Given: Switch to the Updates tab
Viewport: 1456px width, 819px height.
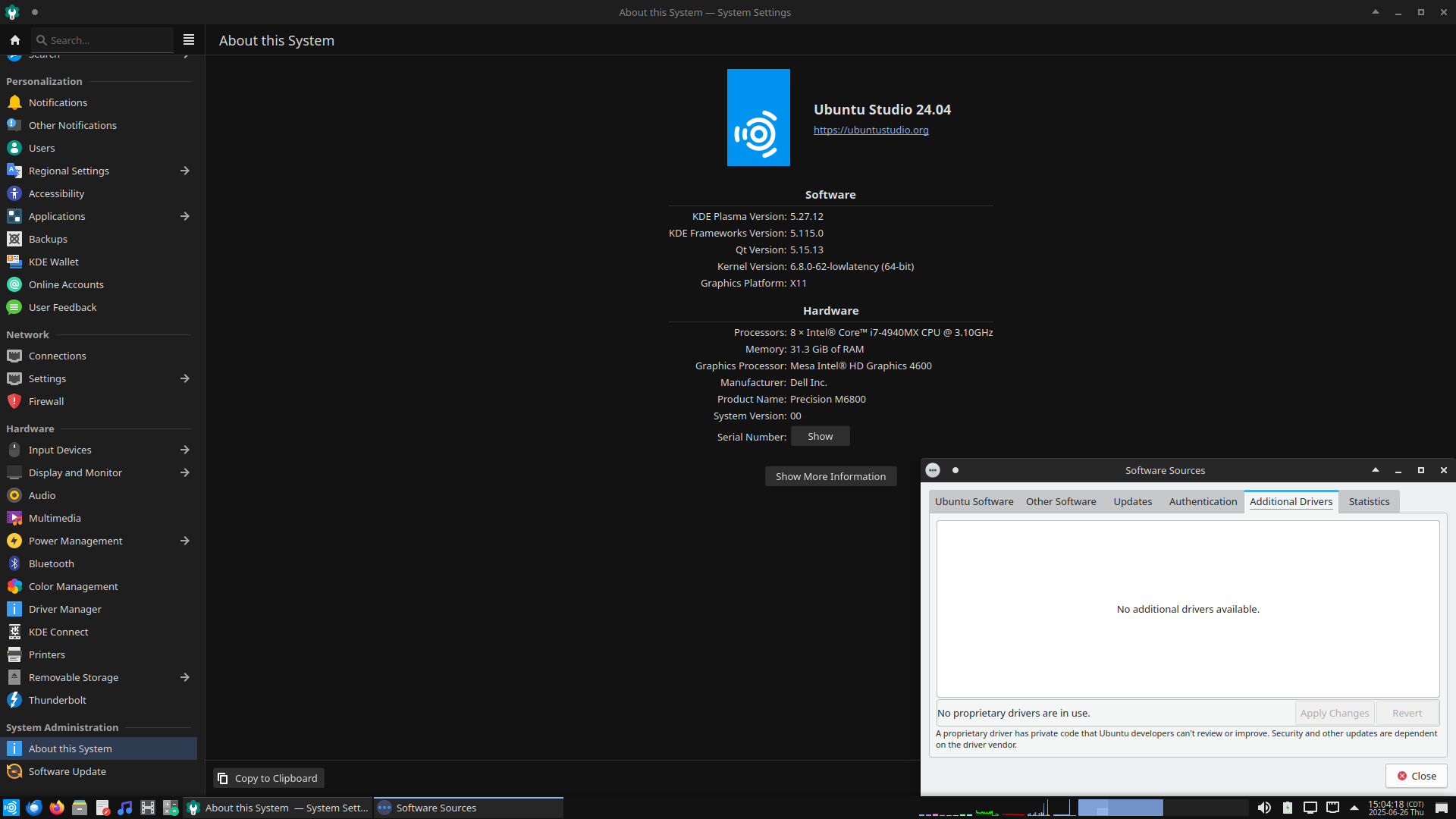Looking at the screenshot, I should [1132, 501].
